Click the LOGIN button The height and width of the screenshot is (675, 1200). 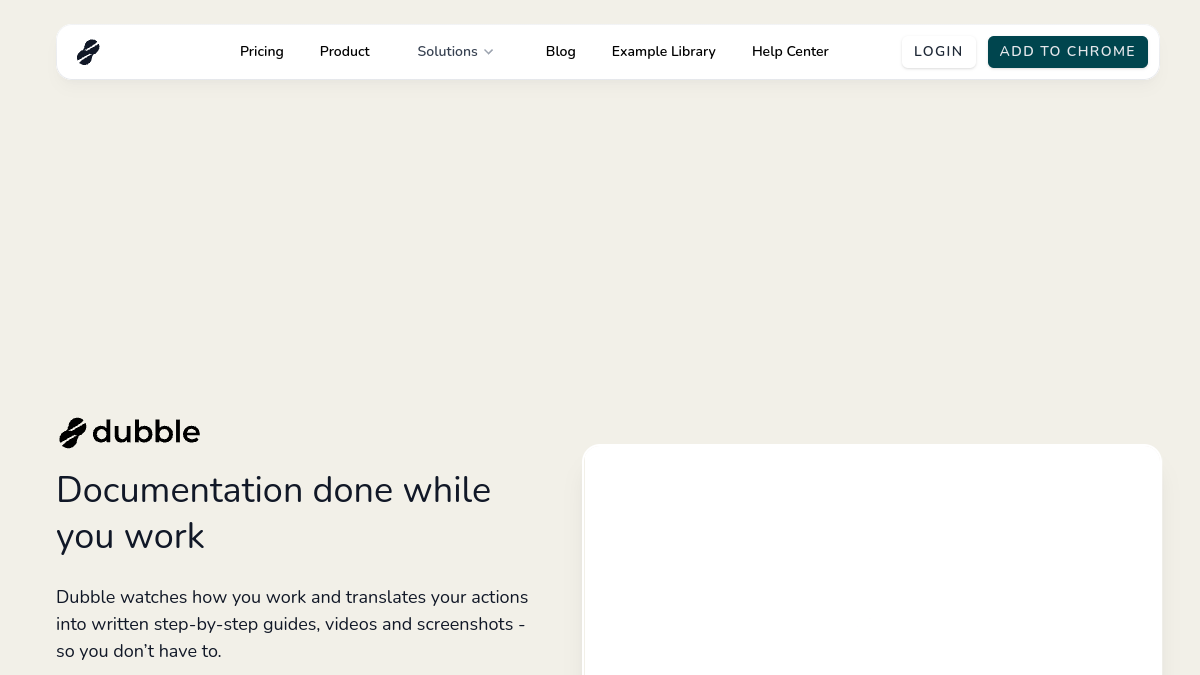(x=939, y=52)
